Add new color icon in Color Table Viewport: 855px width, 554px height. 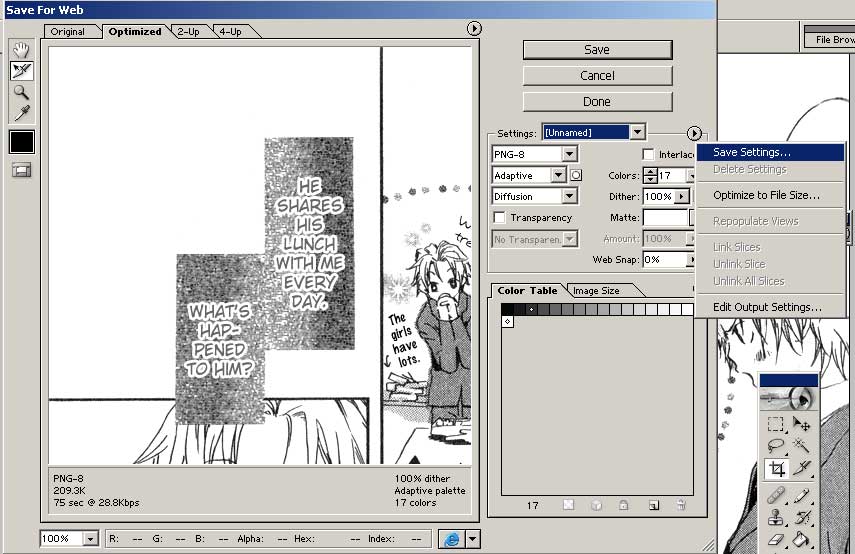click(x=653, y=505)
